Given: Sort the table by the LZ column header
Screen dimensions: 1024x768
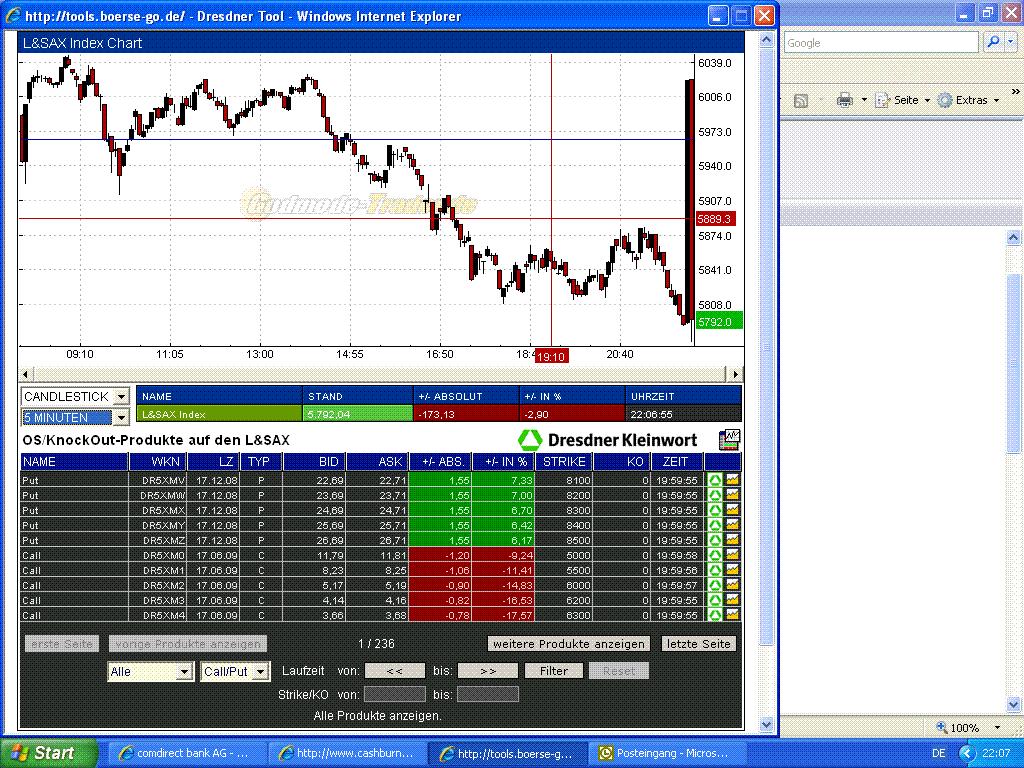Looking at the screenshot, I should coord(214,462).
